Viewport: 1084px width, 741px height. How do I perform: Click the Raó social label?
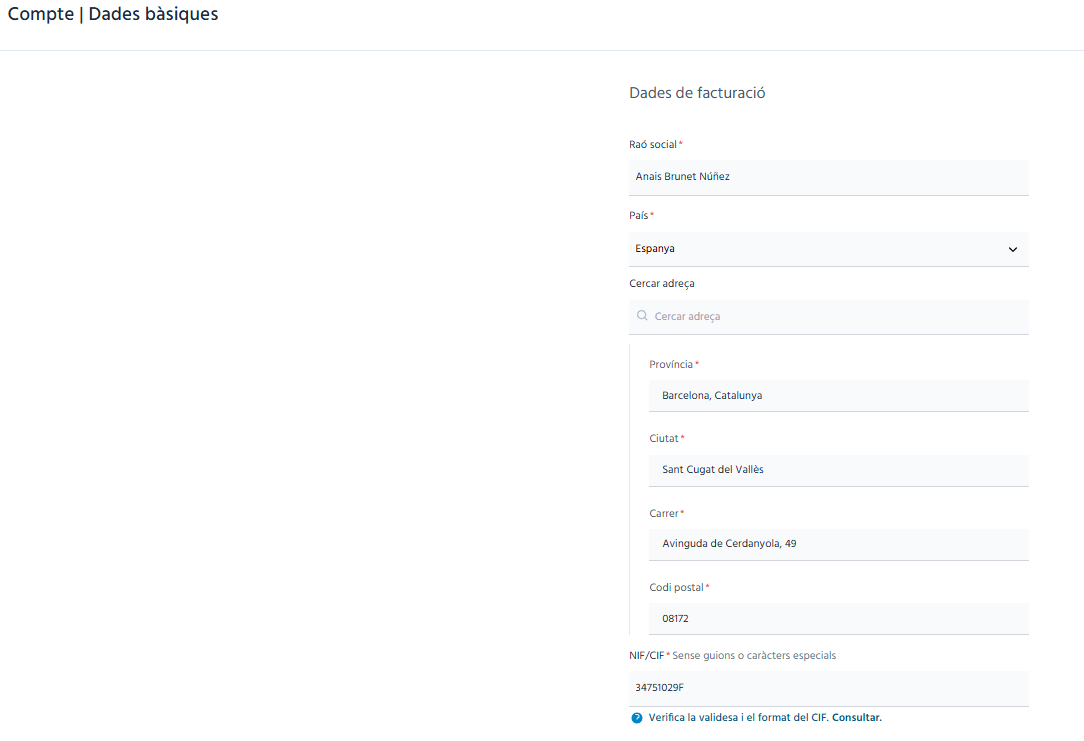coord(653,144)
